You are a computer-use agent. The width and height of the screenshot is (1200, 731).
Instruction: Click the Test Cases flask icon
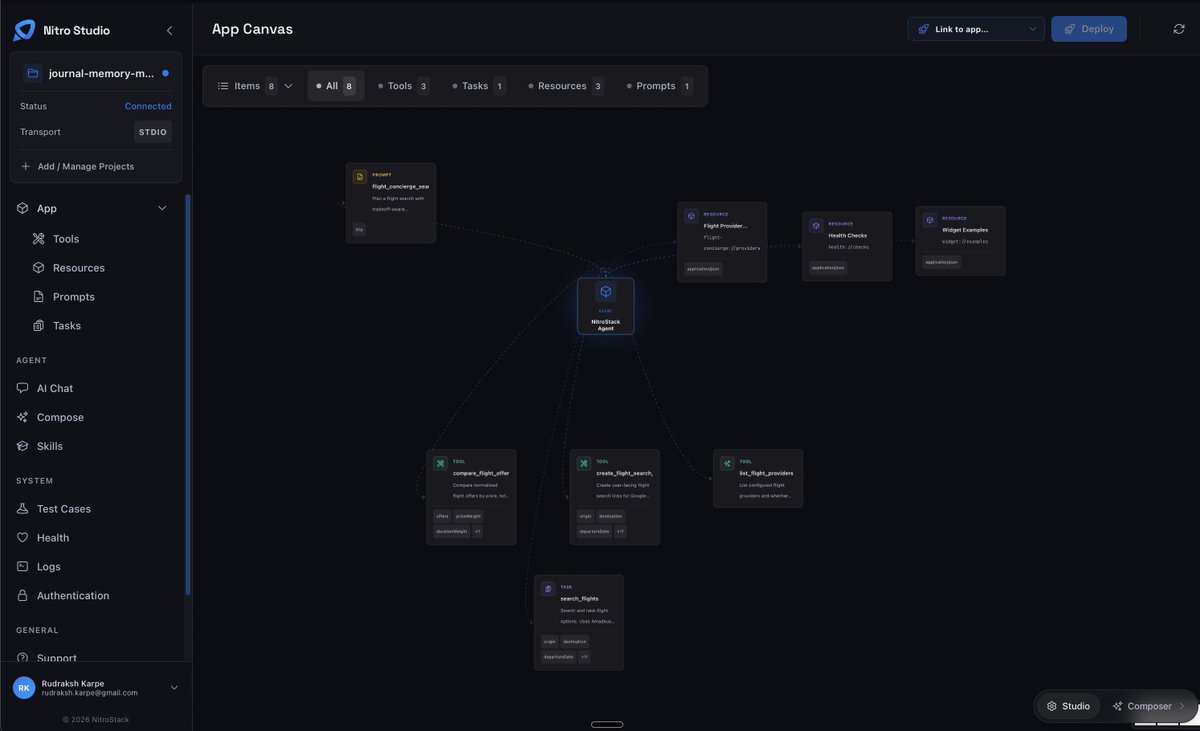click(x=23, y=509)
